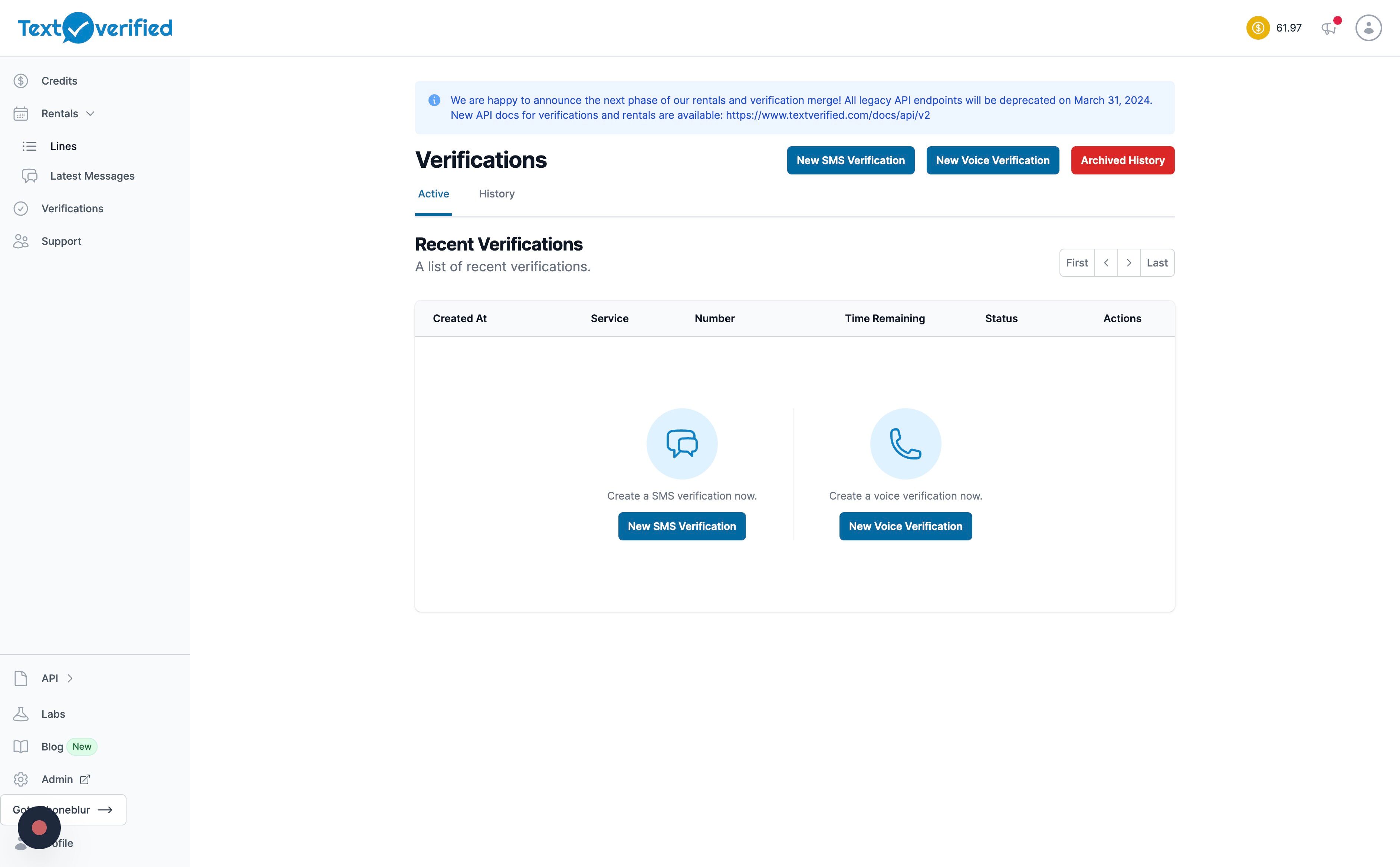
Task: Open the textverified.com/docs/api/v2 link
Action: click(x=828, y=115)
